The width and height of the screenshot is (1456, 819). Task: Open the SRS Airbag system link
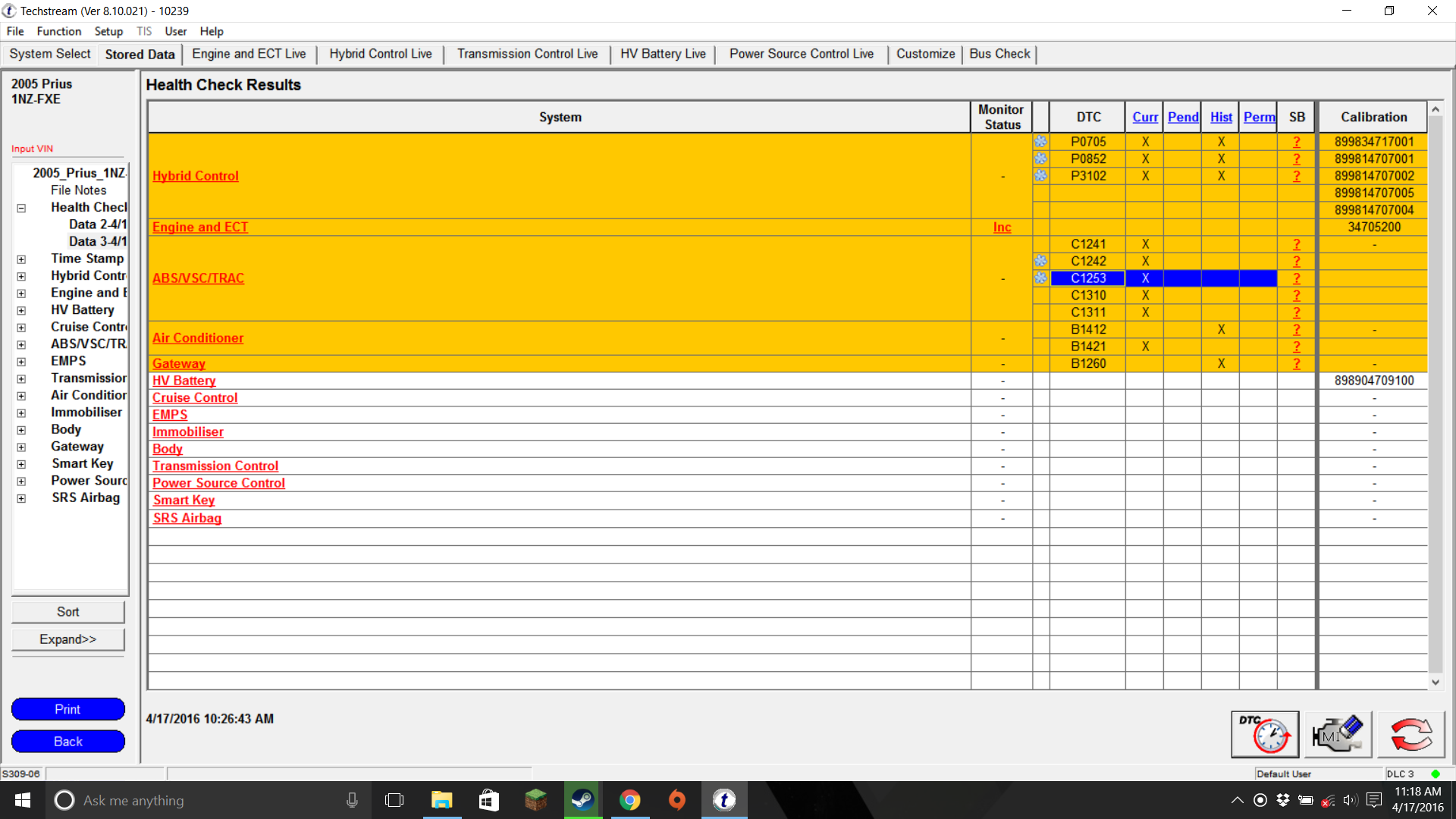click(187, 518)
